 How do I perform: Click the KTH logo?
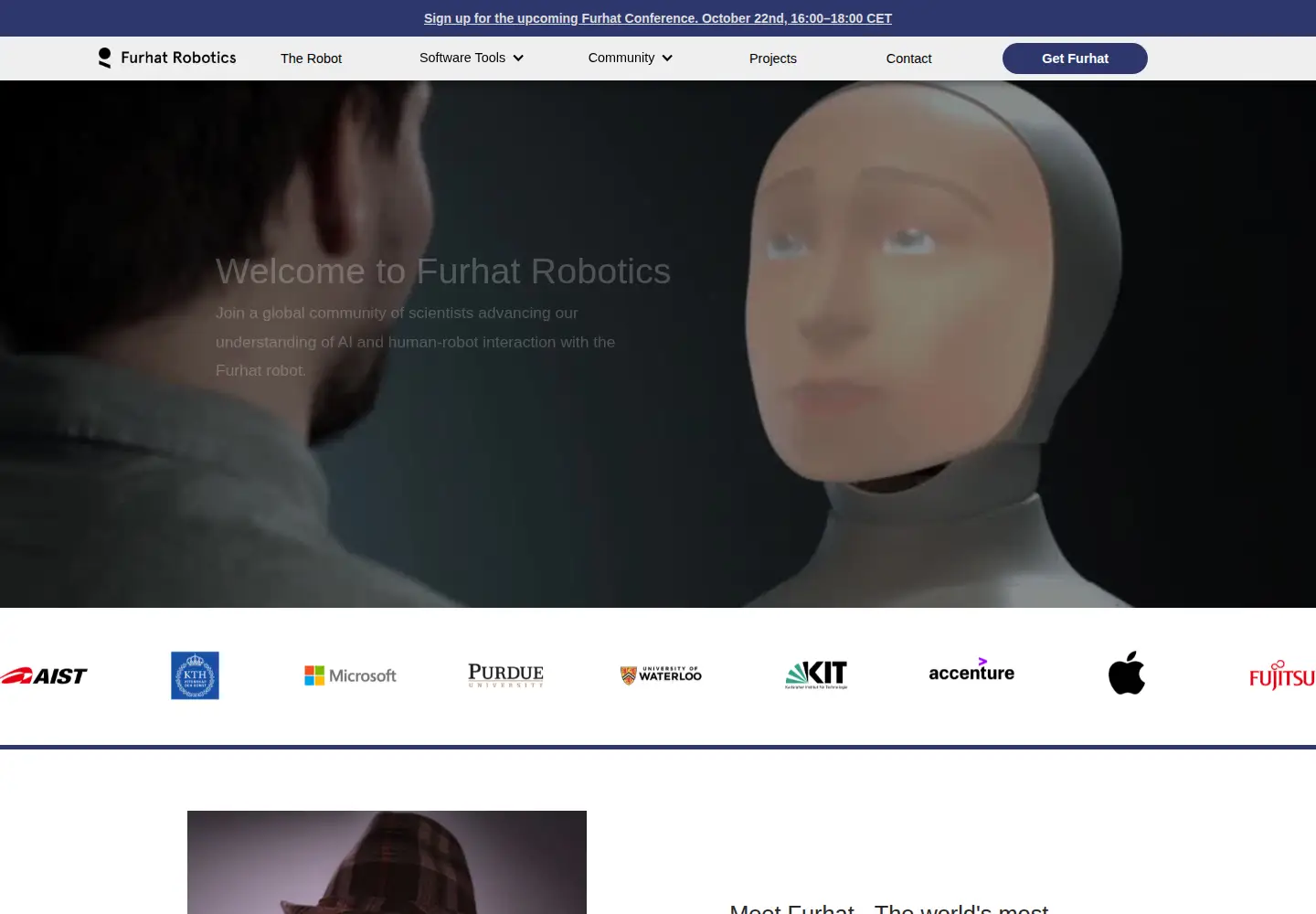[x=195, y=675]
